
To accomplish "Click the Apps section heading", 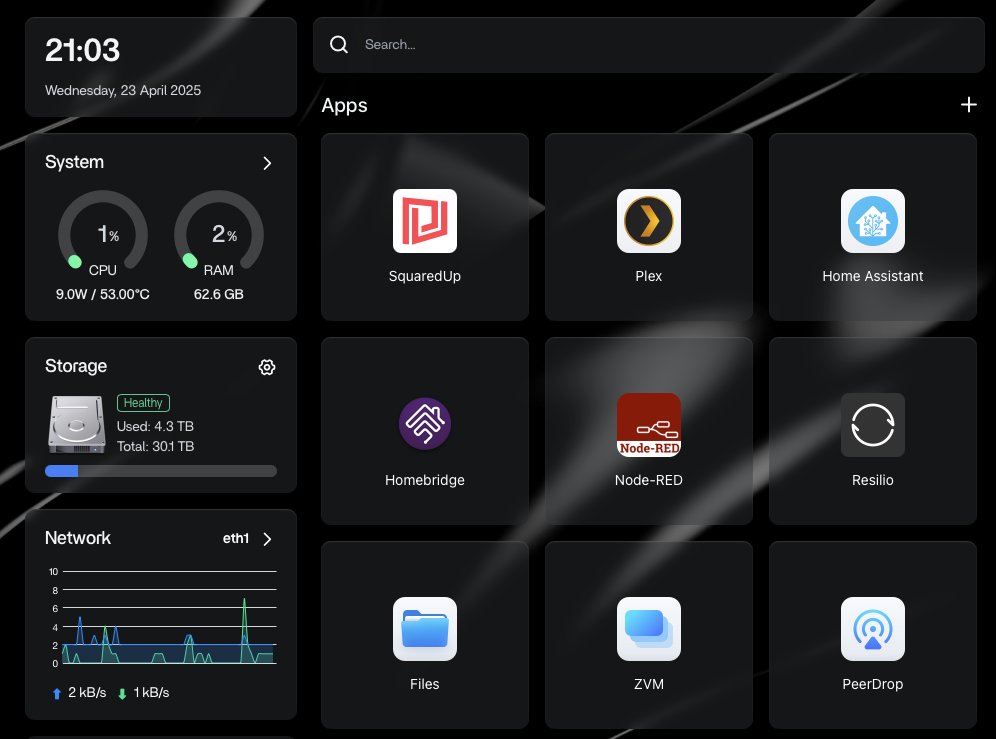I will coord(344,105).
